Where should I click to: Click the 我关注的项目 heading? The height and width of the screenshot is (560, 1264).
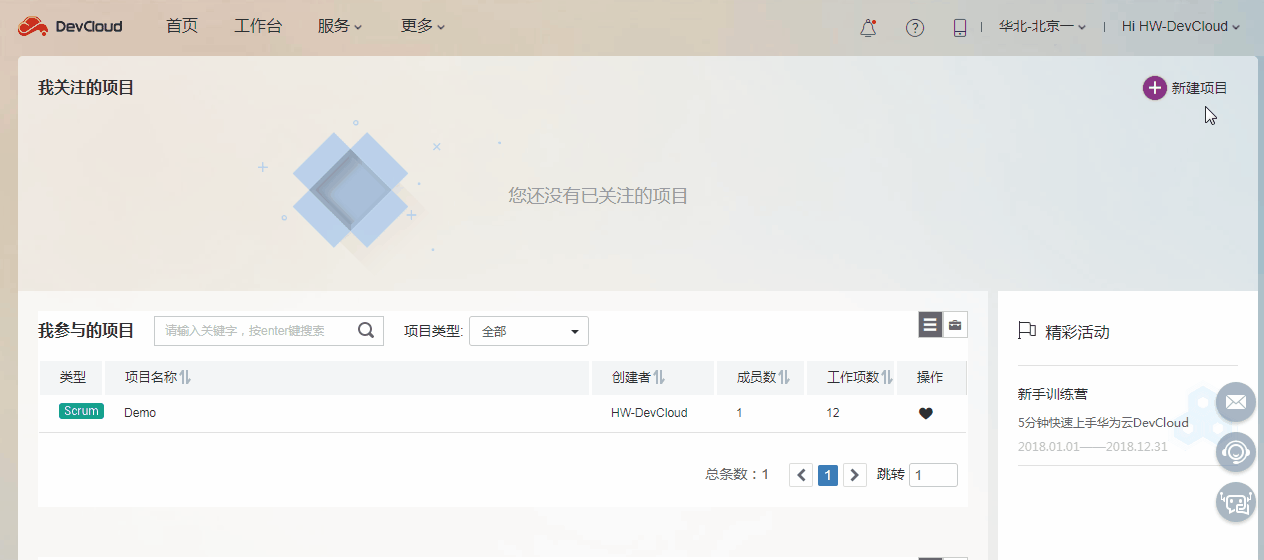click(x=86, y=88)
